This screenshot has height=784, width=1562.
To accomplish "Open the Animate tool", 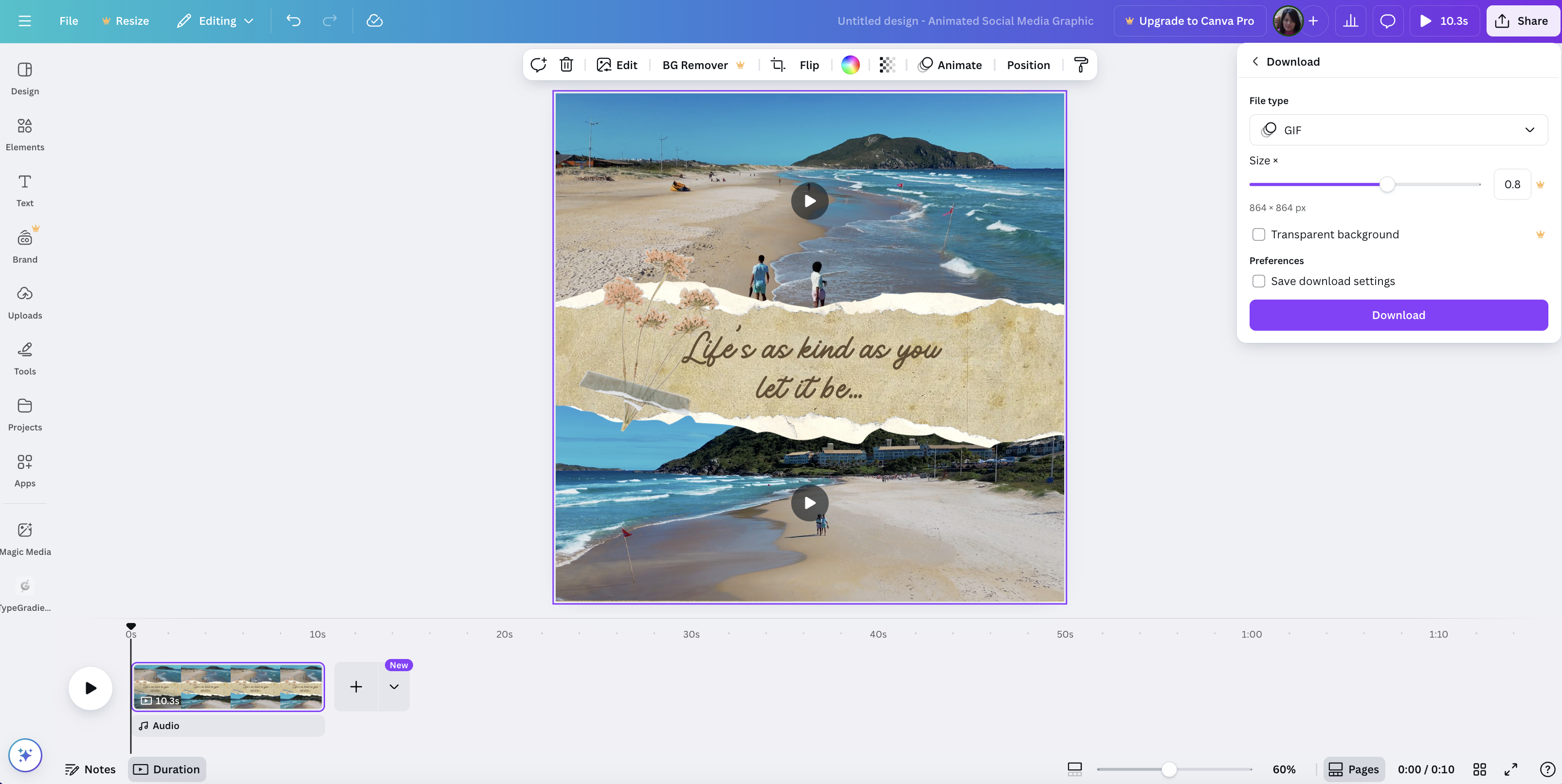I will 950,65.
